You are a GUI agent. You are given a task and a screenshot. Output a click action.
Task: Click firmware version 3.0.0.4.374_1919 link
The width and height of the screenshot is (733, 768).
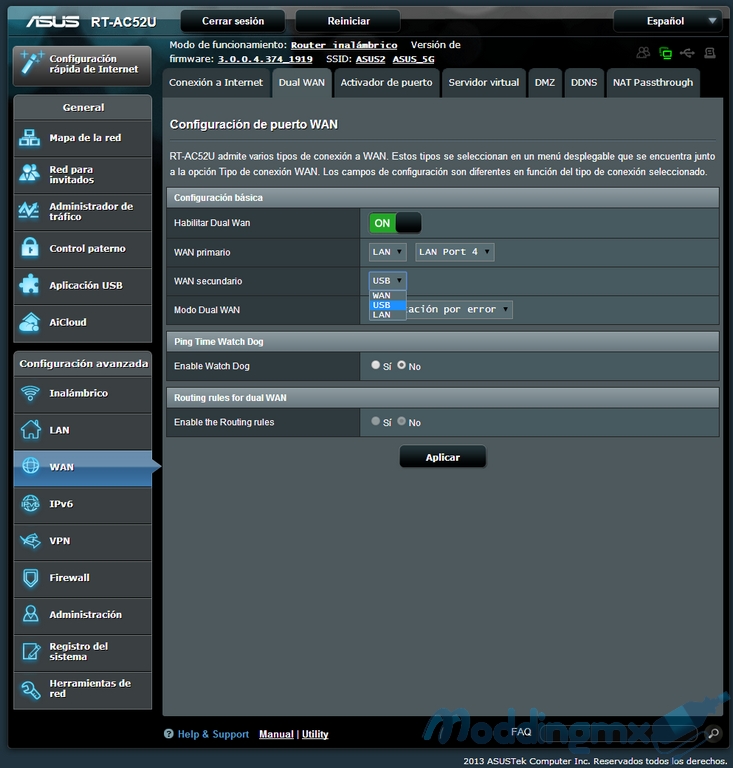tap(265, 59)
